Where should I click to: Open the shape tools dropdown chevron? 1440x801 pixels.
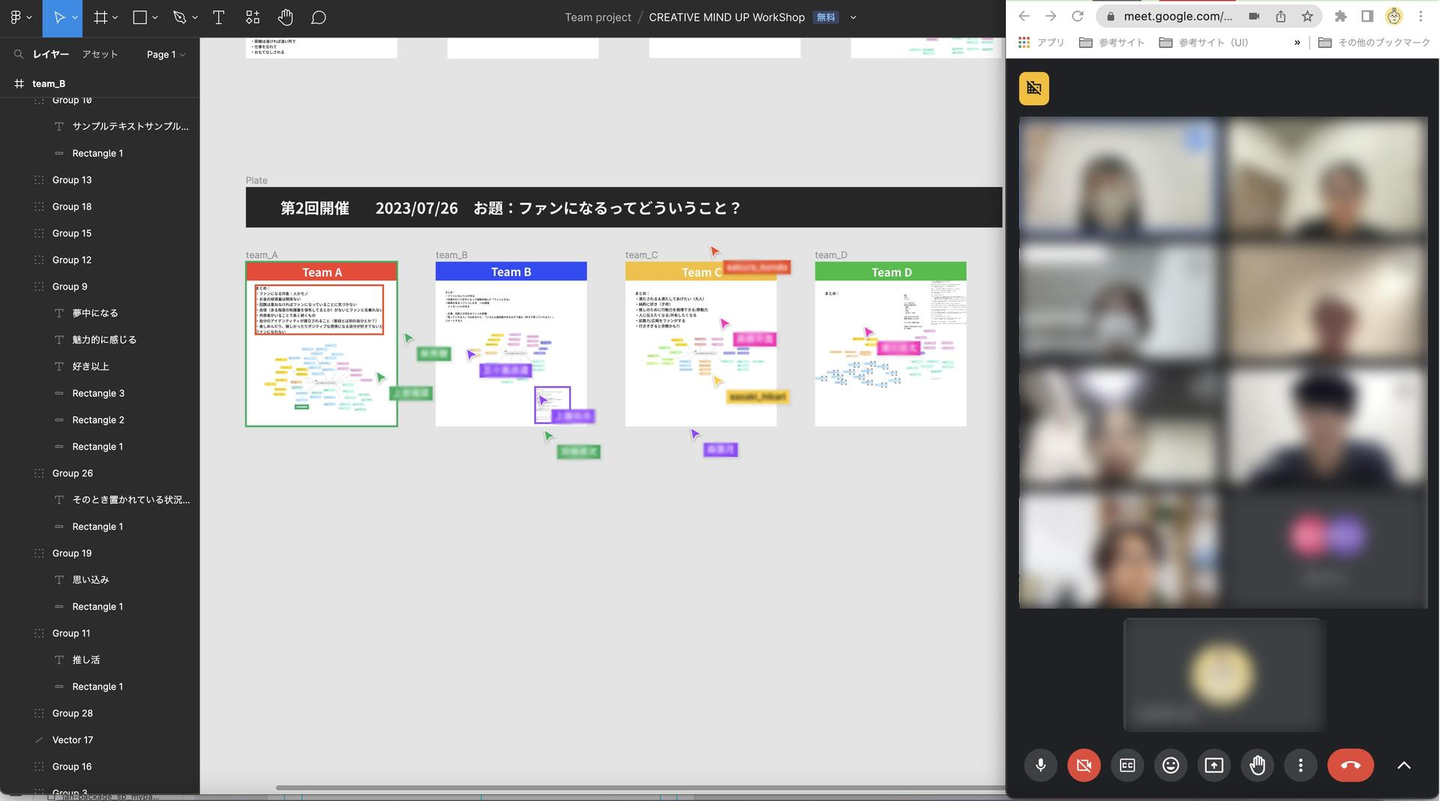(156, 18)
